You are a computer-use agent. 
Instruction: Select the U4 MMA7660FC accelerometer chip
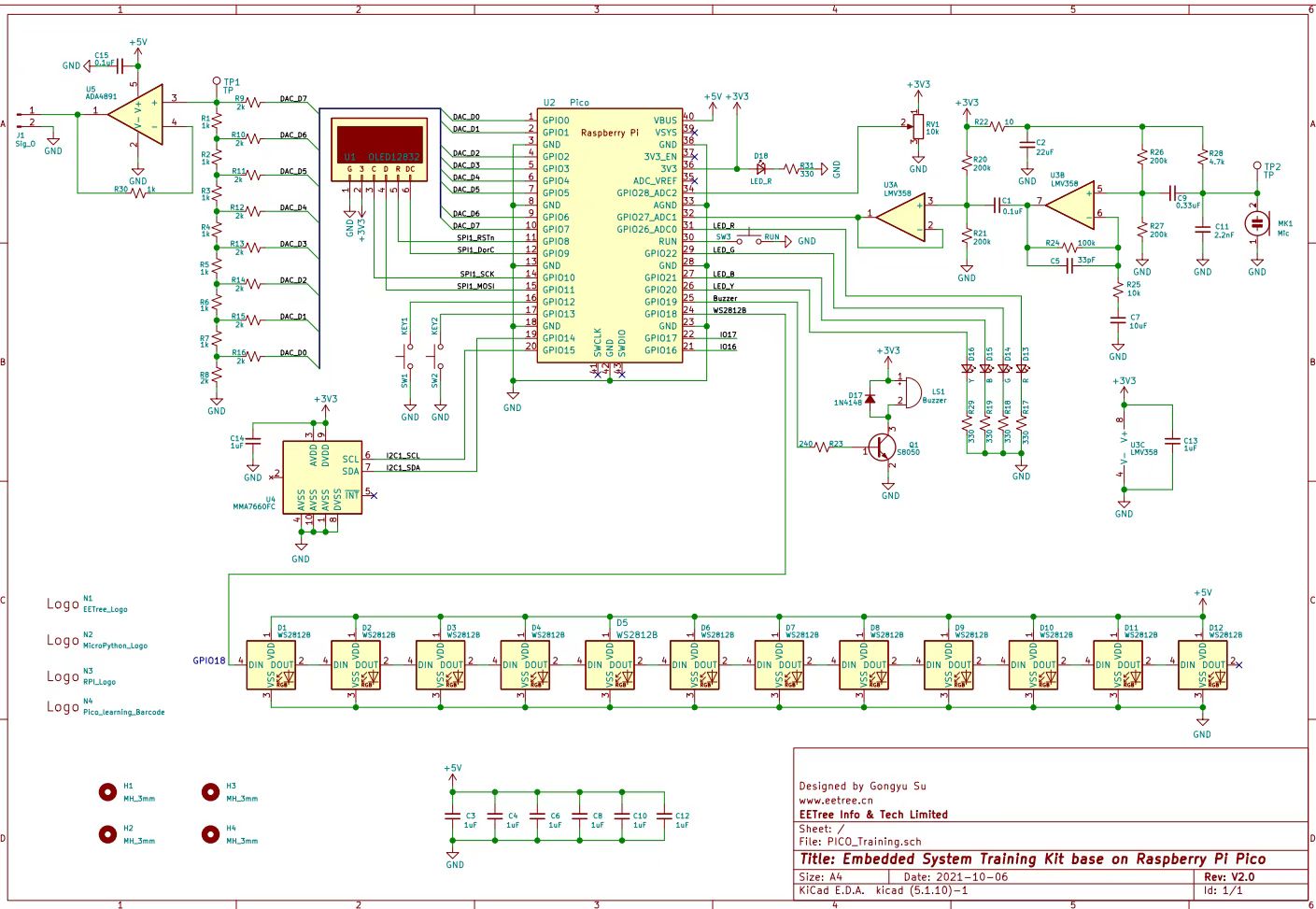(x=324, y=477)
